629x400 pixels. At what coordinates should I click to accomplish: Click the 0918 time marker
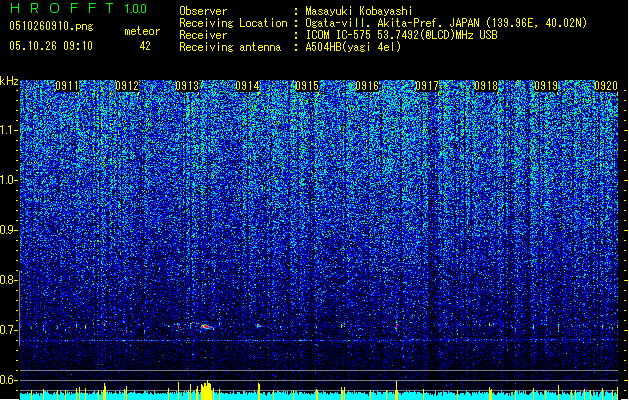pos(486,86)
